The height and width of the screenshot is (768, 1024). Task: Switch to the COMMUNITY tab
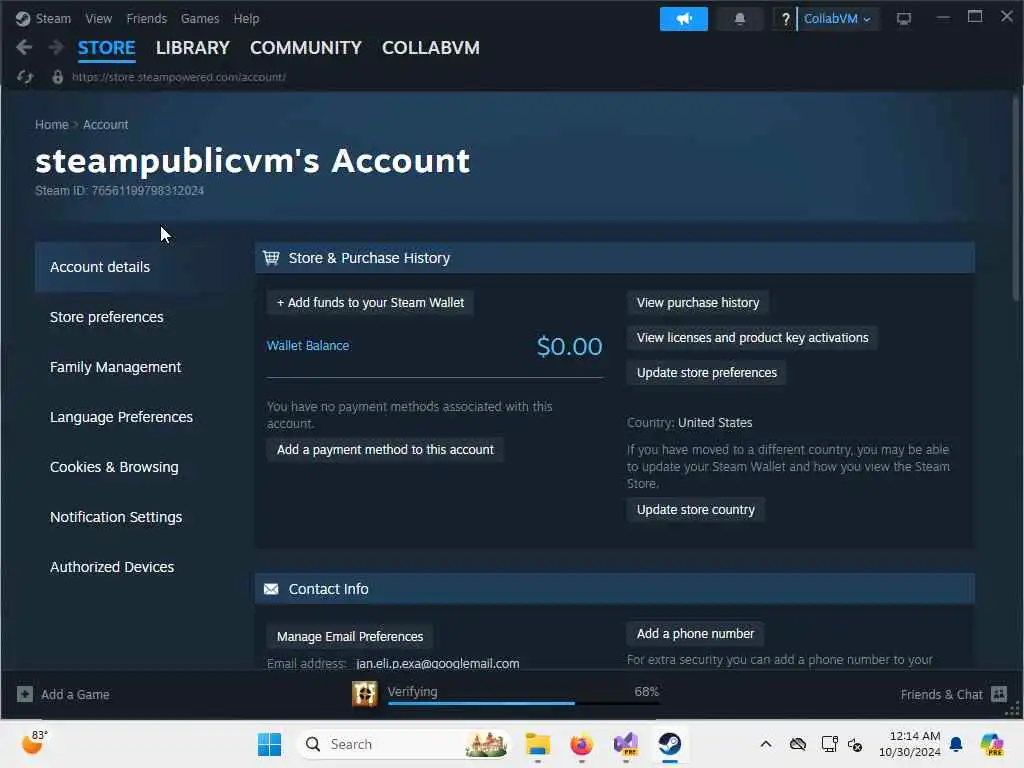click(306, 48)
